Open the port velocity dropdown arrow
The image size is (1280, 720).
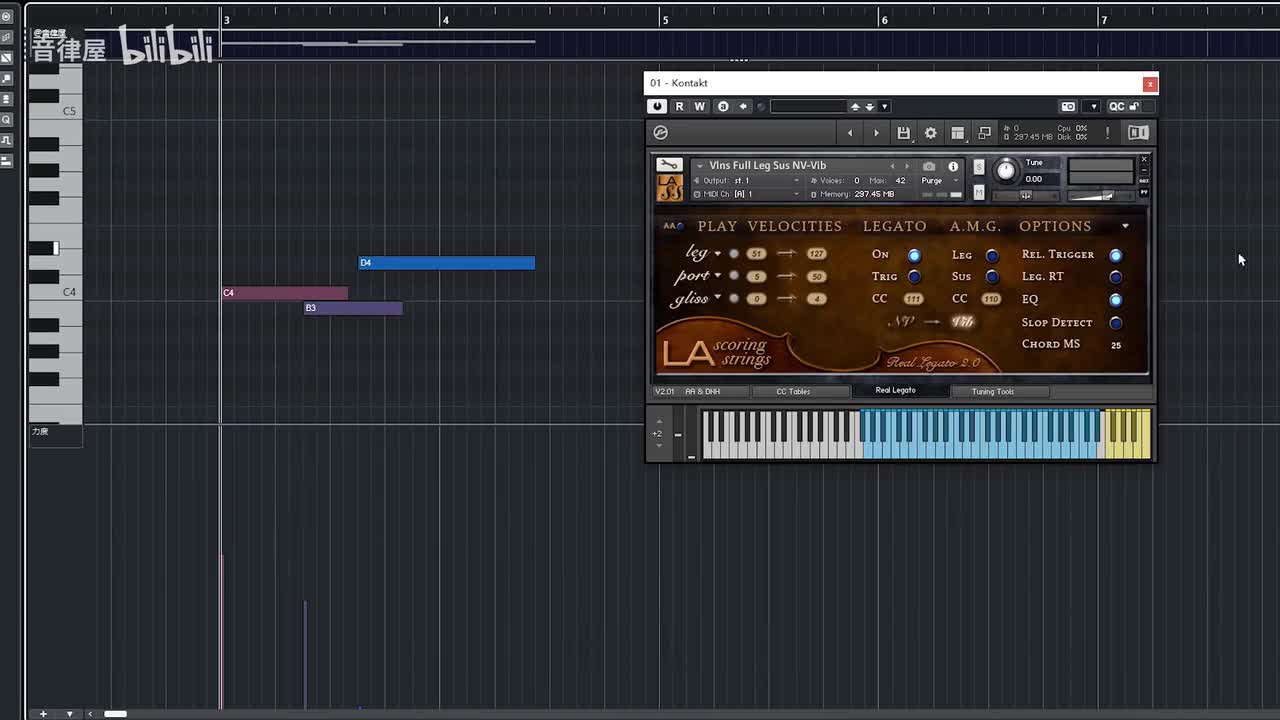(x=717, y=275)
